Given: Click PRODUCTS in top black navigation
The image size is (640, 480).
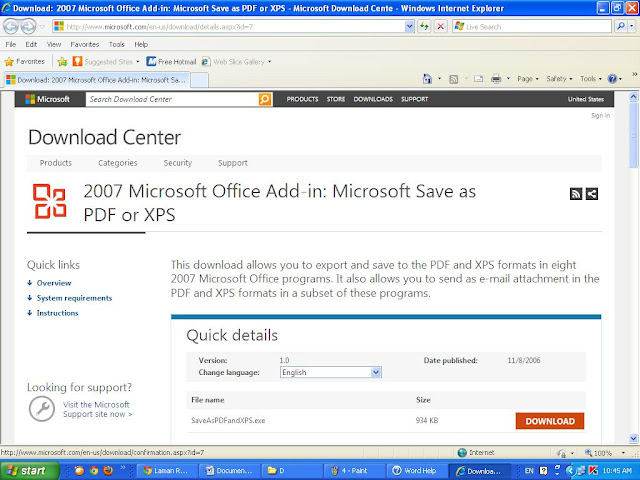Looking at the screenshot, I should [x=302, y=99].
